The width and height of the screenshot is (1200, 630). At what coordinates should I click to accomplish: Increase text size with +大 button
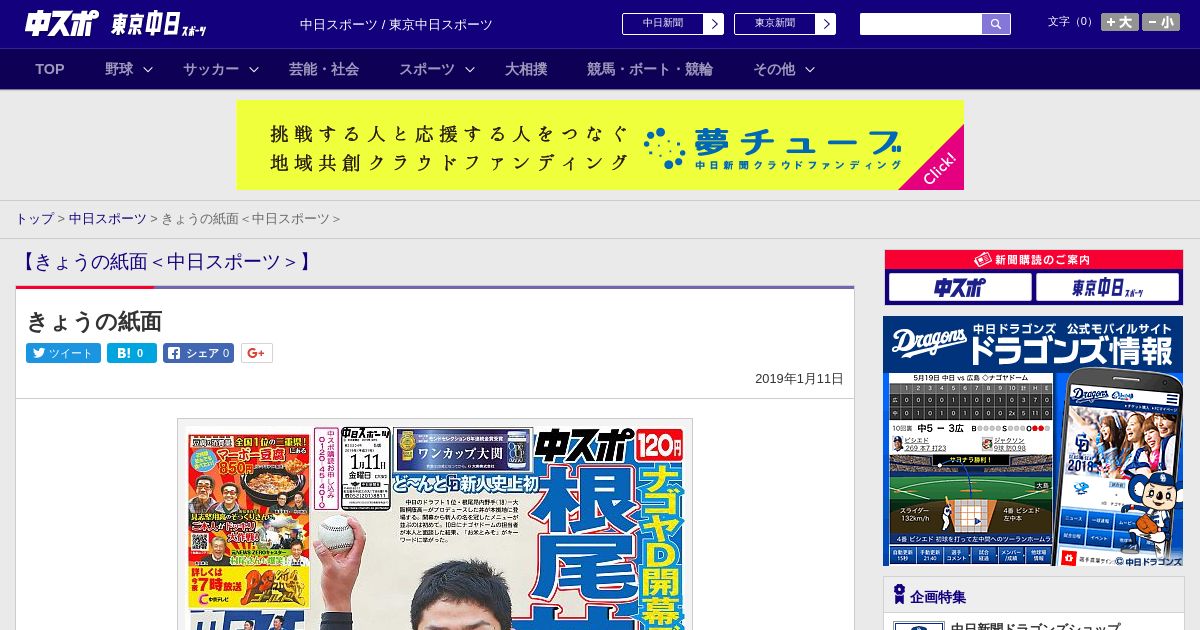(x=1120, y=22)
